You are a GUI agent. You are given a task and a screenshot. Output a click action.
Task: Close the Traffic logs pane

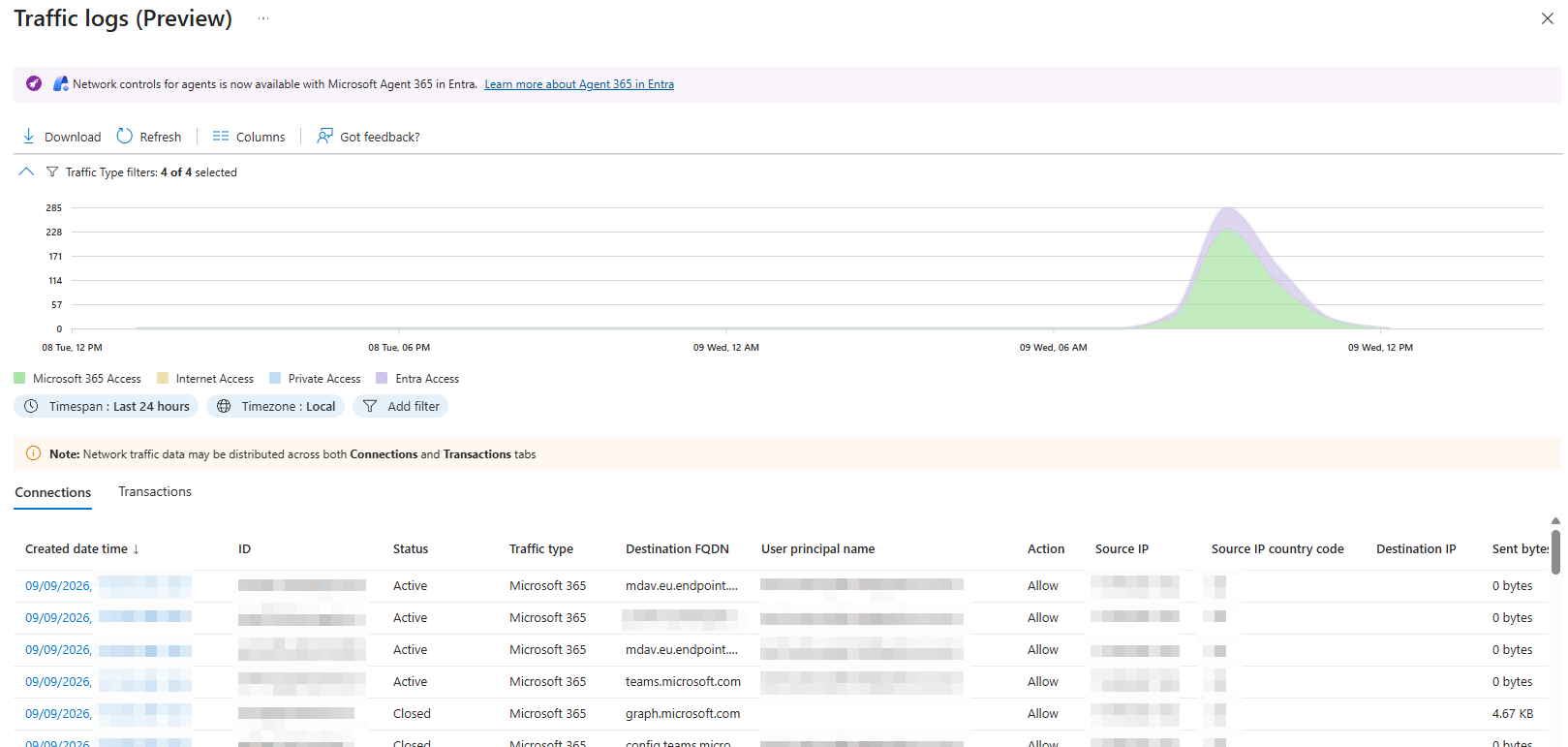click(1548, 18)
